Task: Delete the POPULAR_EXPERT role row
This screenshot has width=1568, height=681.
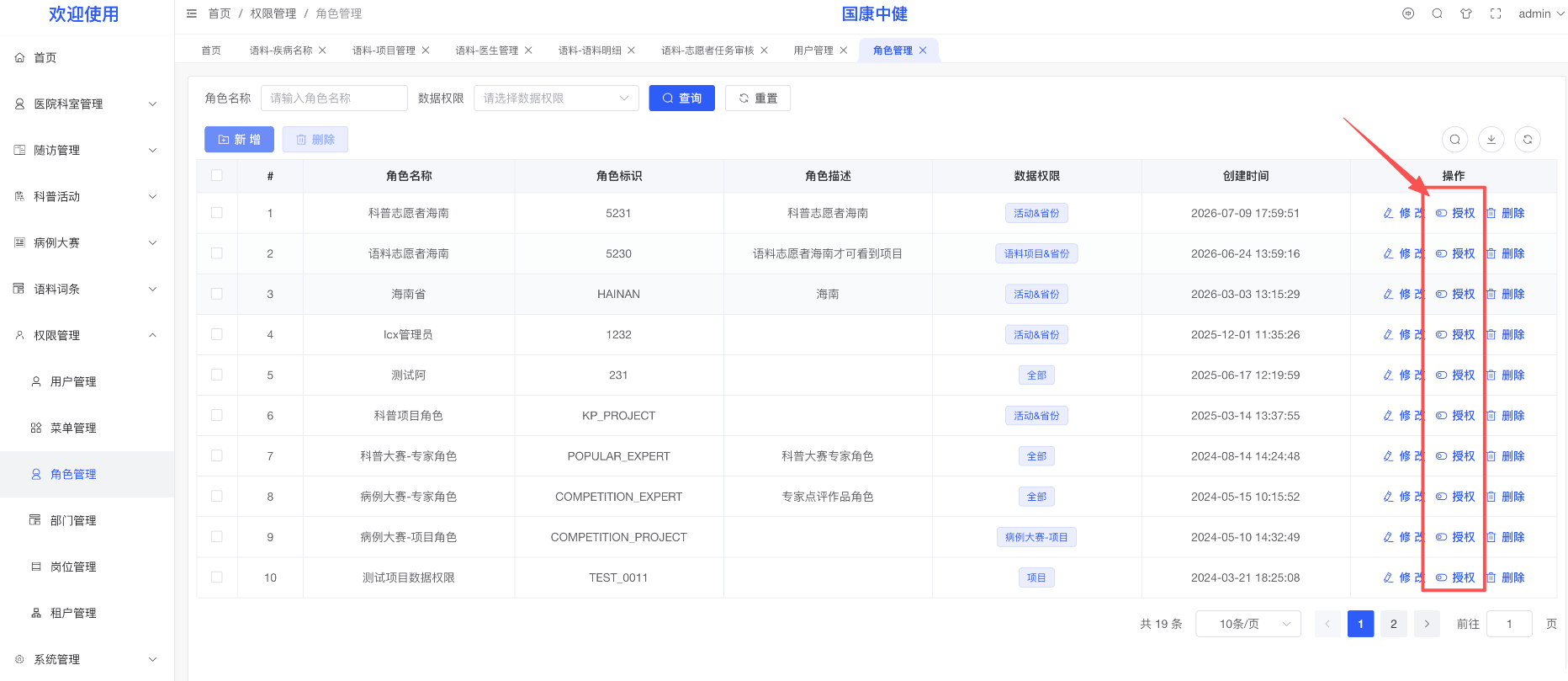Action: point(1505,456)
